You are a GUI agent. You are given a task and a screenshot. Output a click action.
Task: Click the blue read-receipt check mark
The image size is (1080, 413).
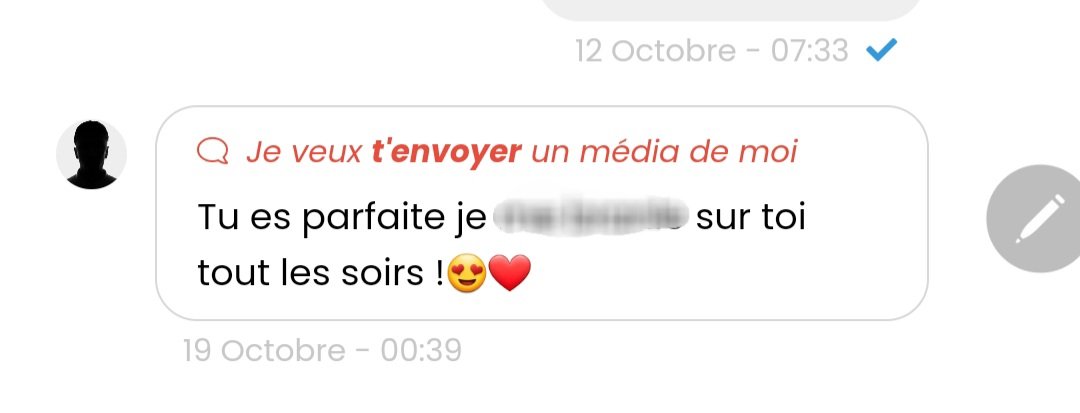click(882, 50)
